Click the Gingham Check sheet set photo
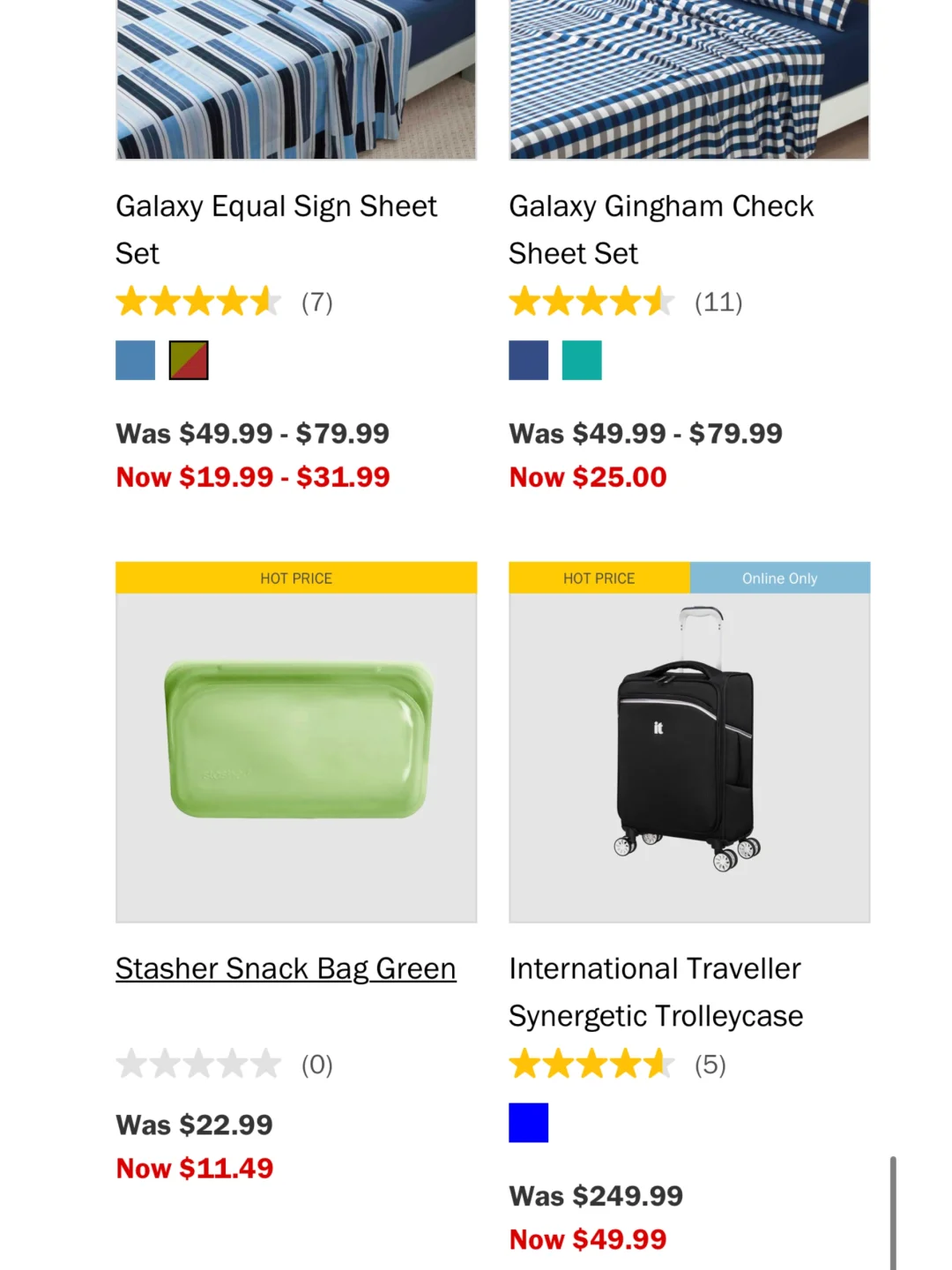This screenshot has width=952, height=1270. coord(689,79)
